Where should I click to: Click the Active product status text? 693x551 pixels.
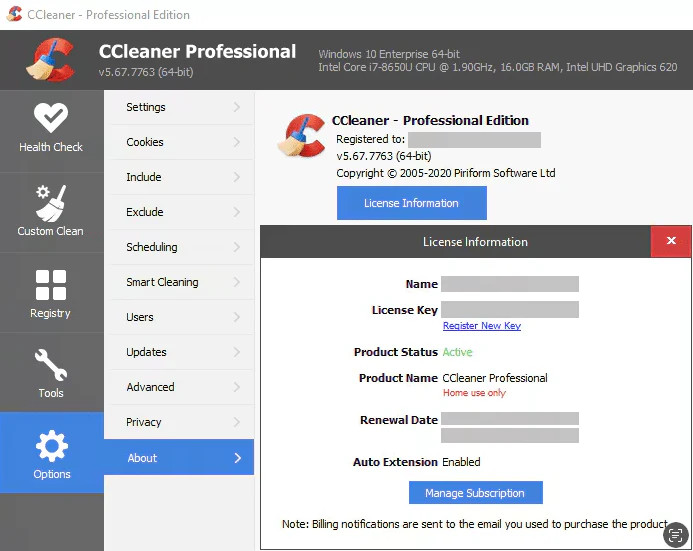coord(457,352)
